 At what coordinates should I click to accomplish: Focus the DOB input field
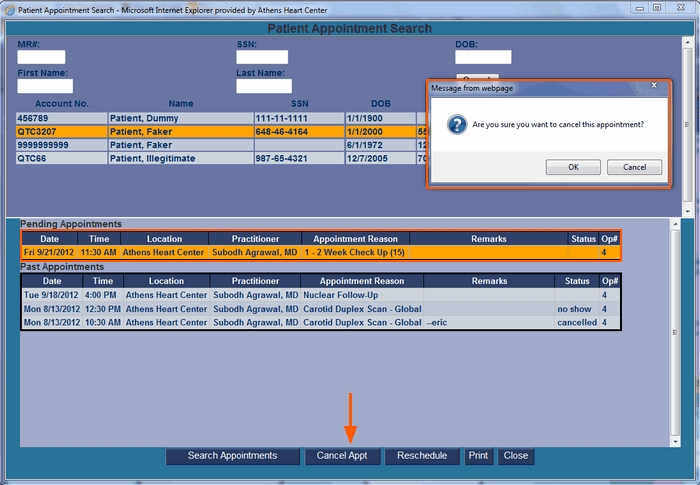click(483, 57)
